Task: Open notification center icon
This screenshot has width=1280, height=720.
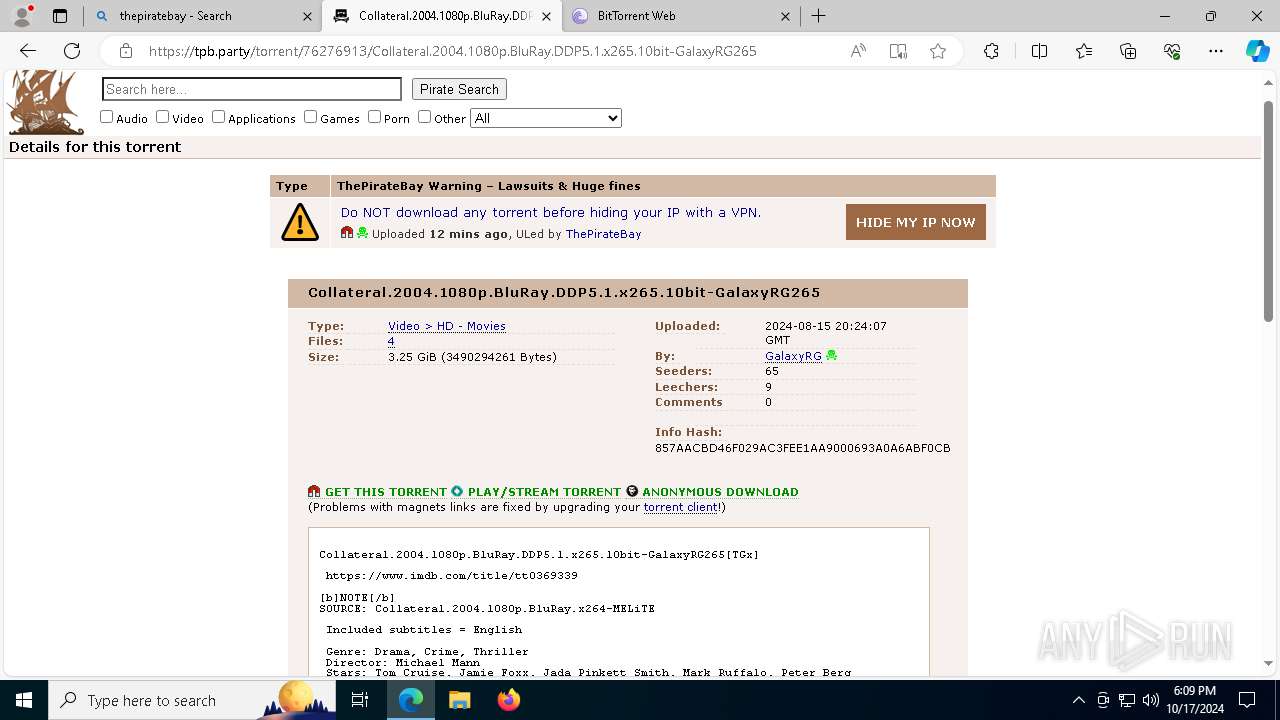Action: click(1247, 700)
